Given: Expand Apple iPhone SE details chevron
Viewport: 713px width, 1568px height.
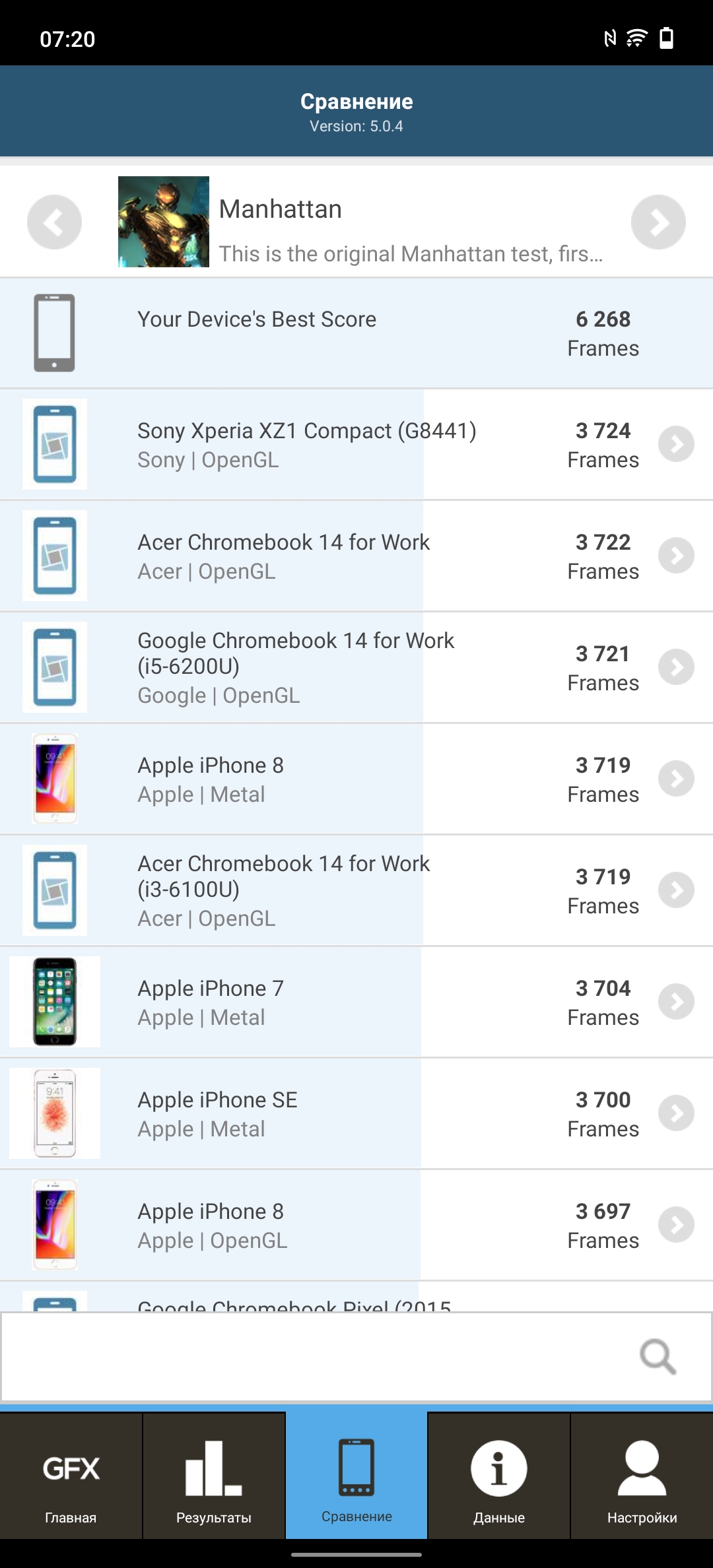Looking at the screenshot, I should click(676, 1113).
